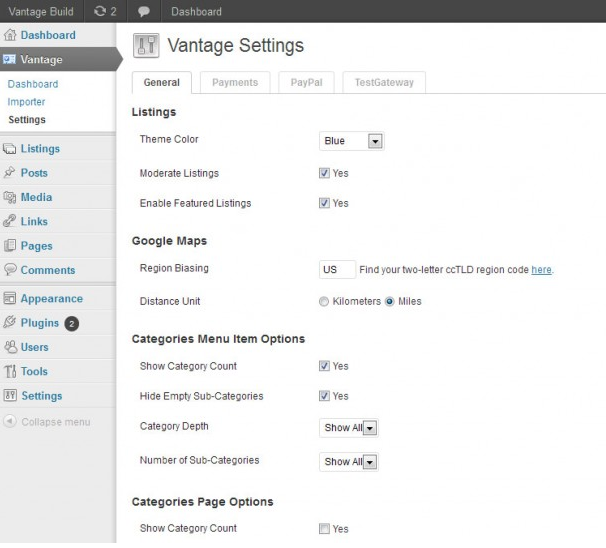Screen dimensions: 606x548
Task: Open the Listings menu label in sidebar
Action: 40,149
